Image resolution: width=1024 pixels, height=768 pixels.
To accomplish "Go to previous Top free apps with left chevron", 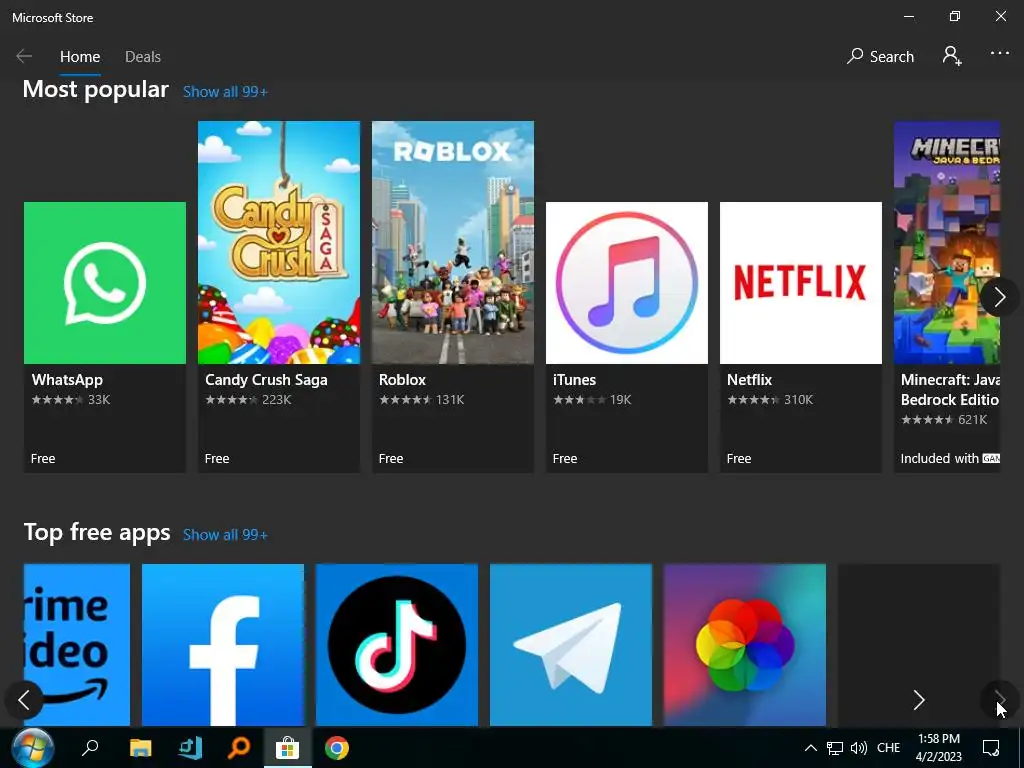I will pos(24,700).
